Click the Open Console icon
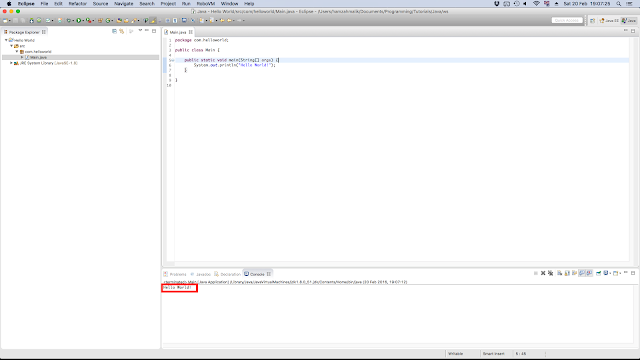 click(616, 273)
